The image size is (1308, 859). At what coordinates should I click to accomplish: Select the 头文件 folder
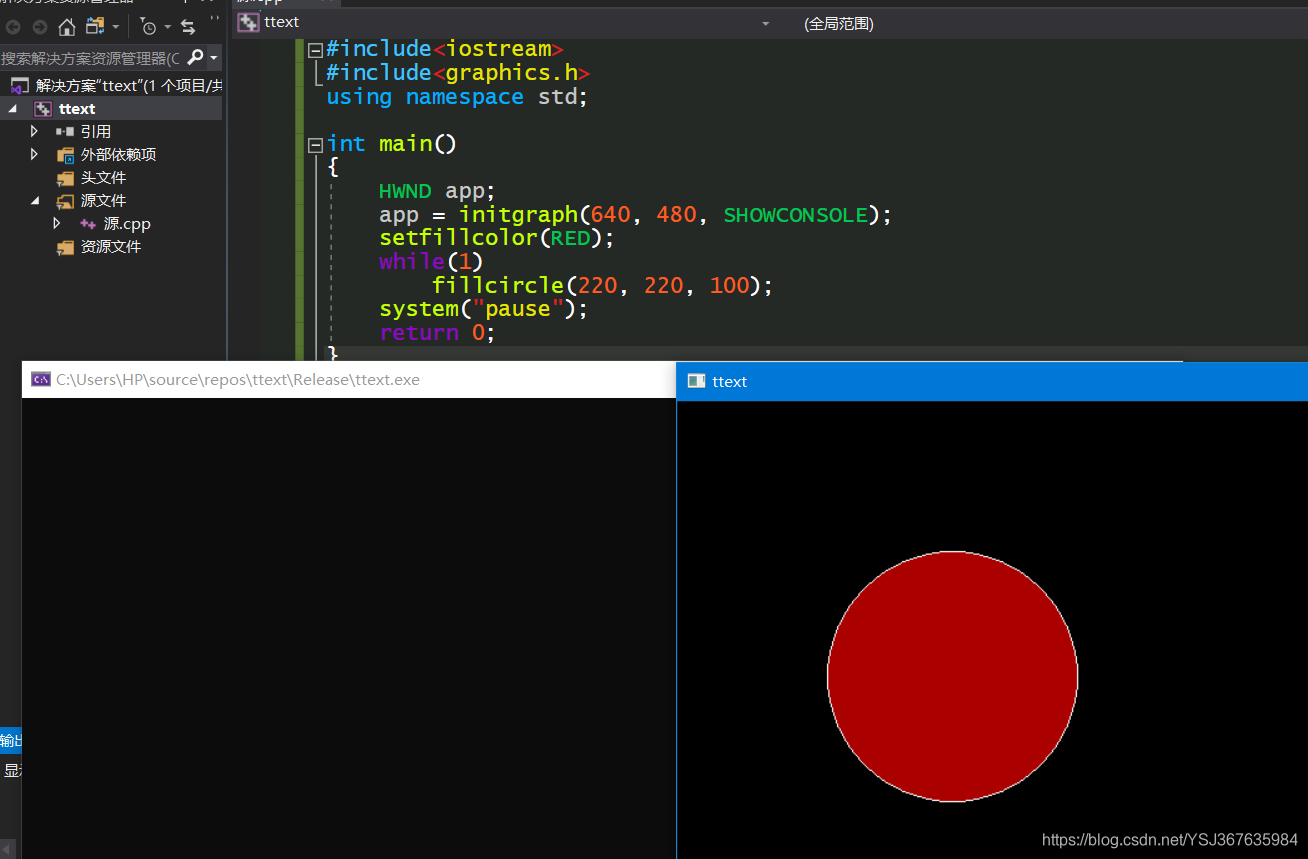click(x=103, y=177)
